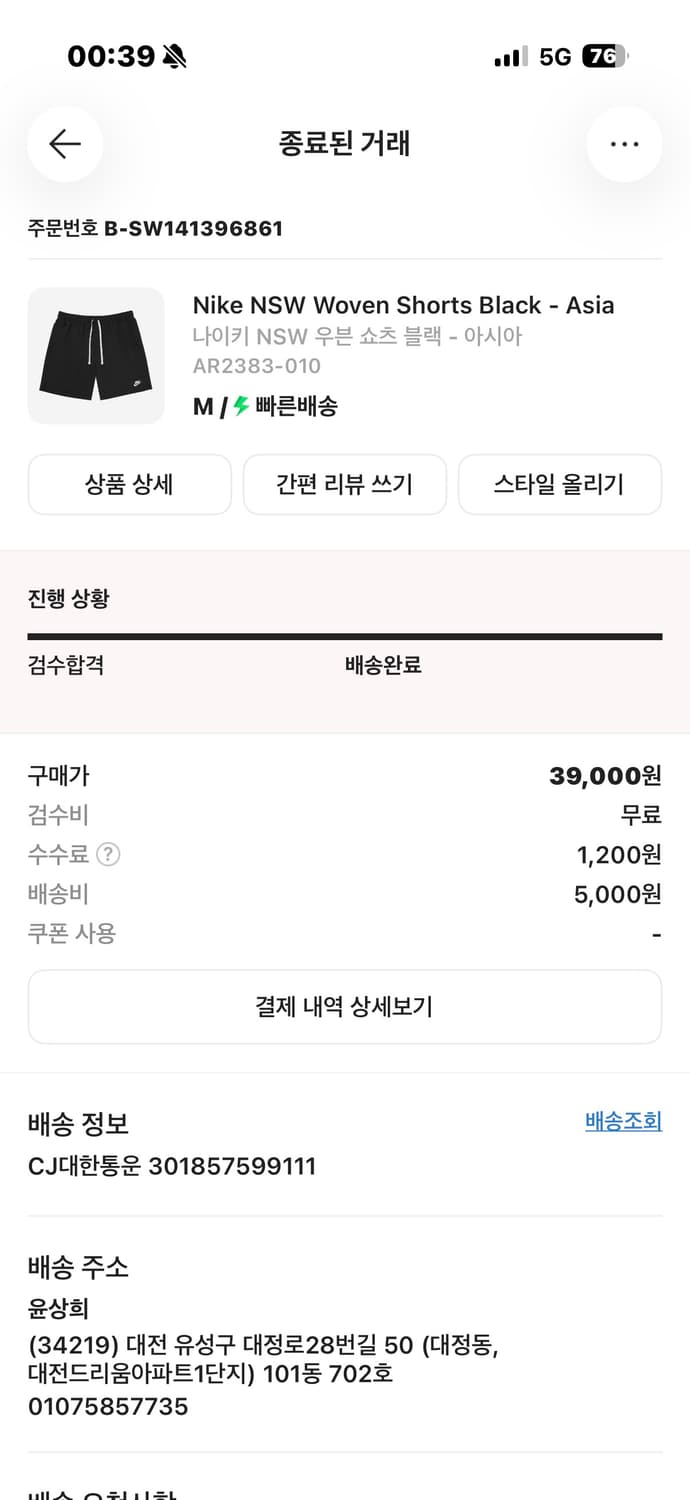The height and width of the screenshot is (1500, 690).
Task: Tap the Nike NSW Woven Shorts title
Action: [403, 305]
